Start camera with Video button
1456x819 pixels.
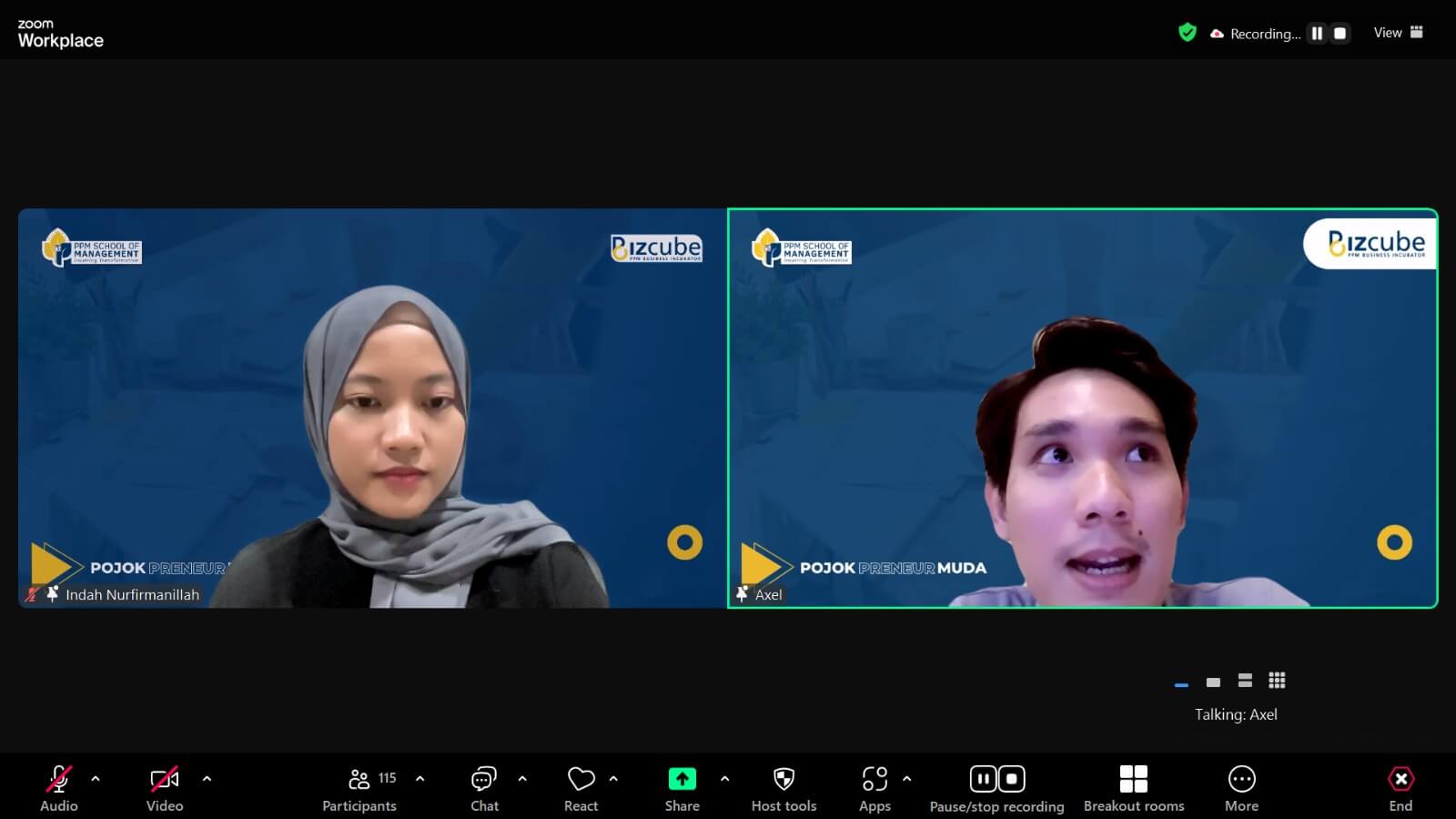165,788
